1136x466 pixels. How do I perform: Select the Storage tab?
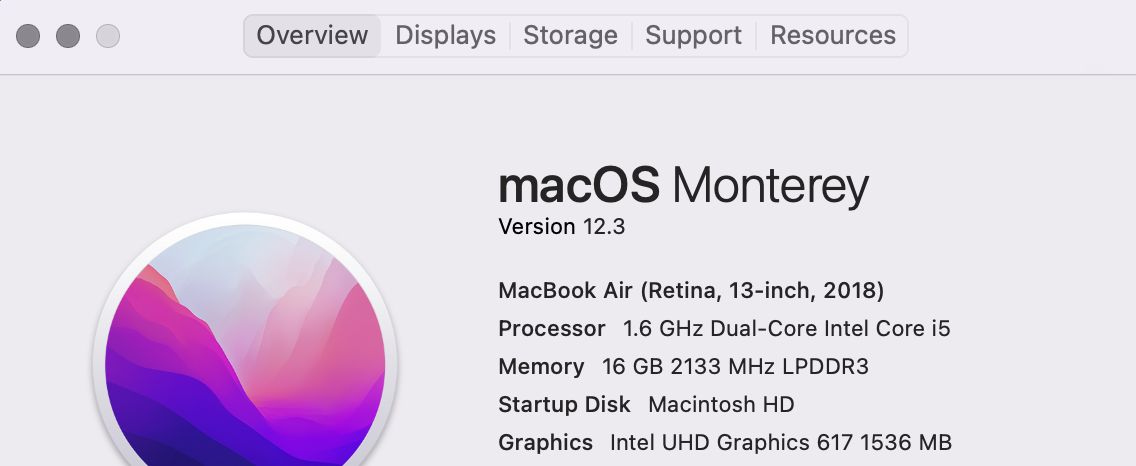pyautogui.click(x=570, y=36)
